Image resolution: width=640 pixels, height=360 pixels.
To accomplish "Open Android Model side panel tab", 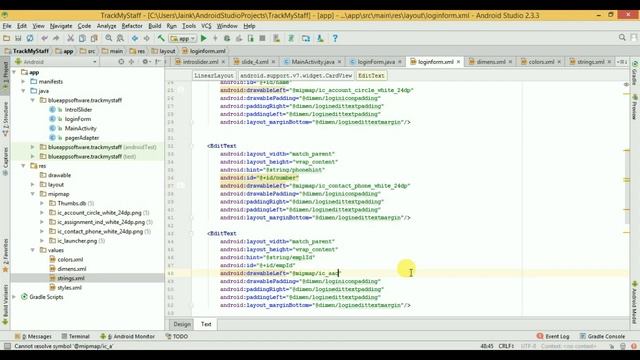I will [635, 303].
